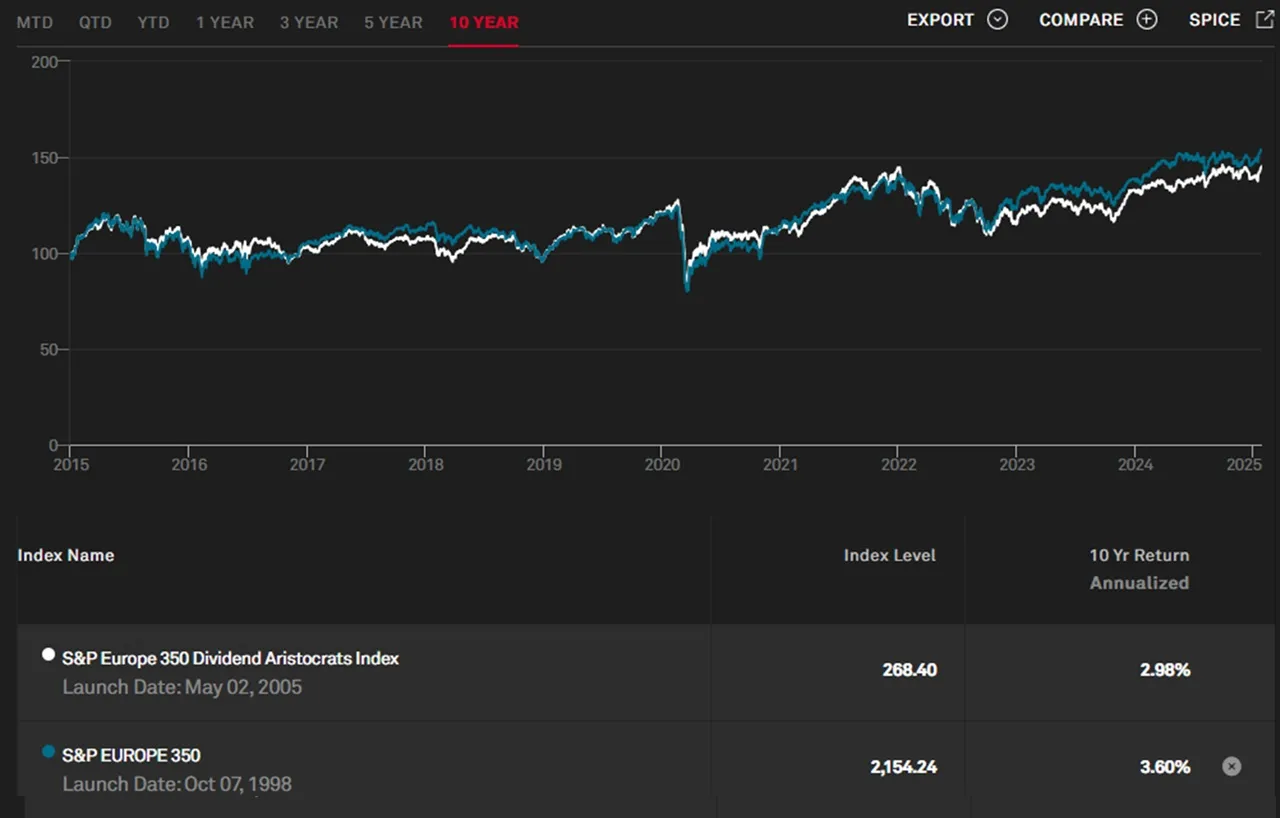Click the 2020 x-axis year label
1280x818 pixels.
click(x=662, y=464)
